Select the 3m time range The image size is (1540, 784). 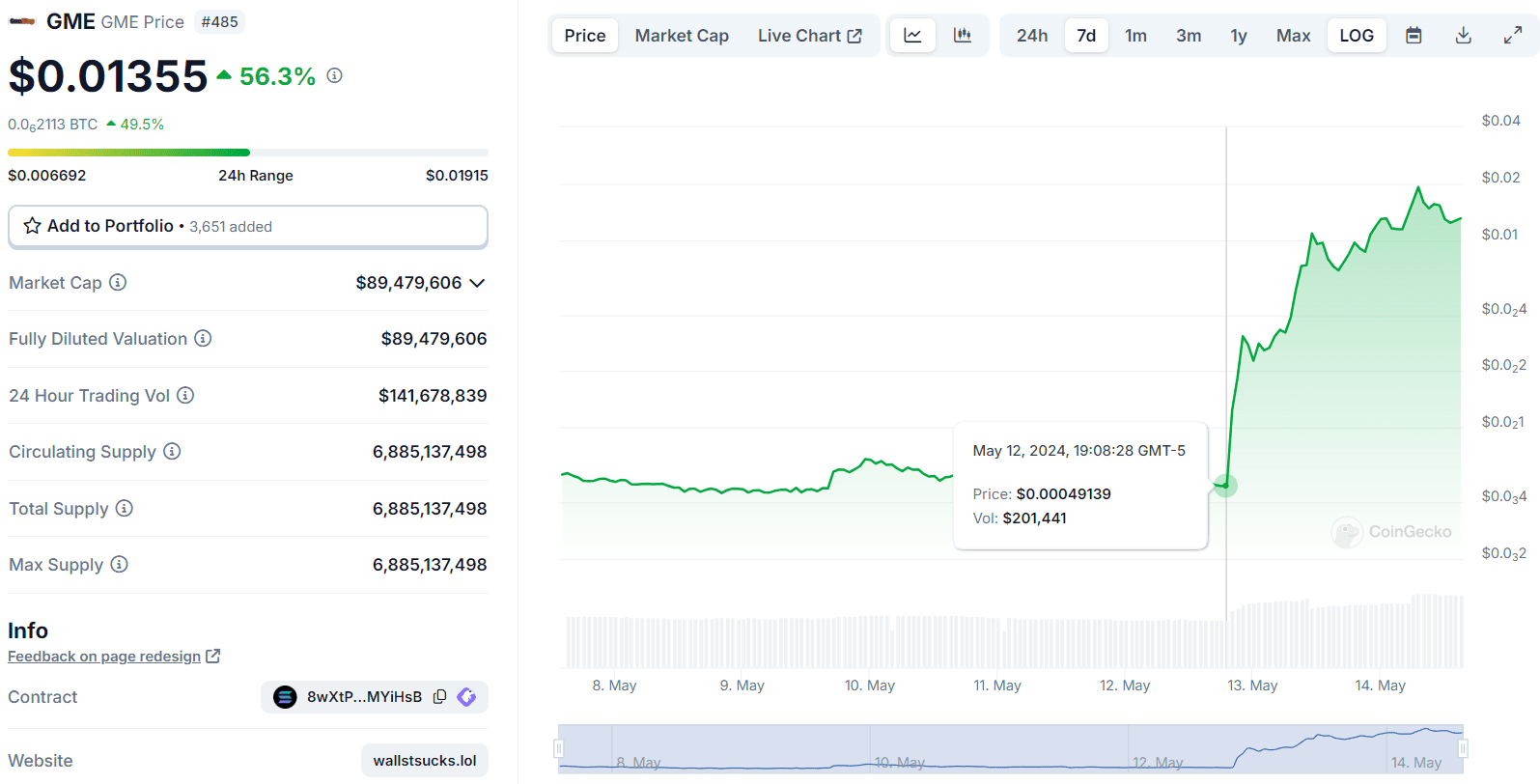tap(1189, 36)
